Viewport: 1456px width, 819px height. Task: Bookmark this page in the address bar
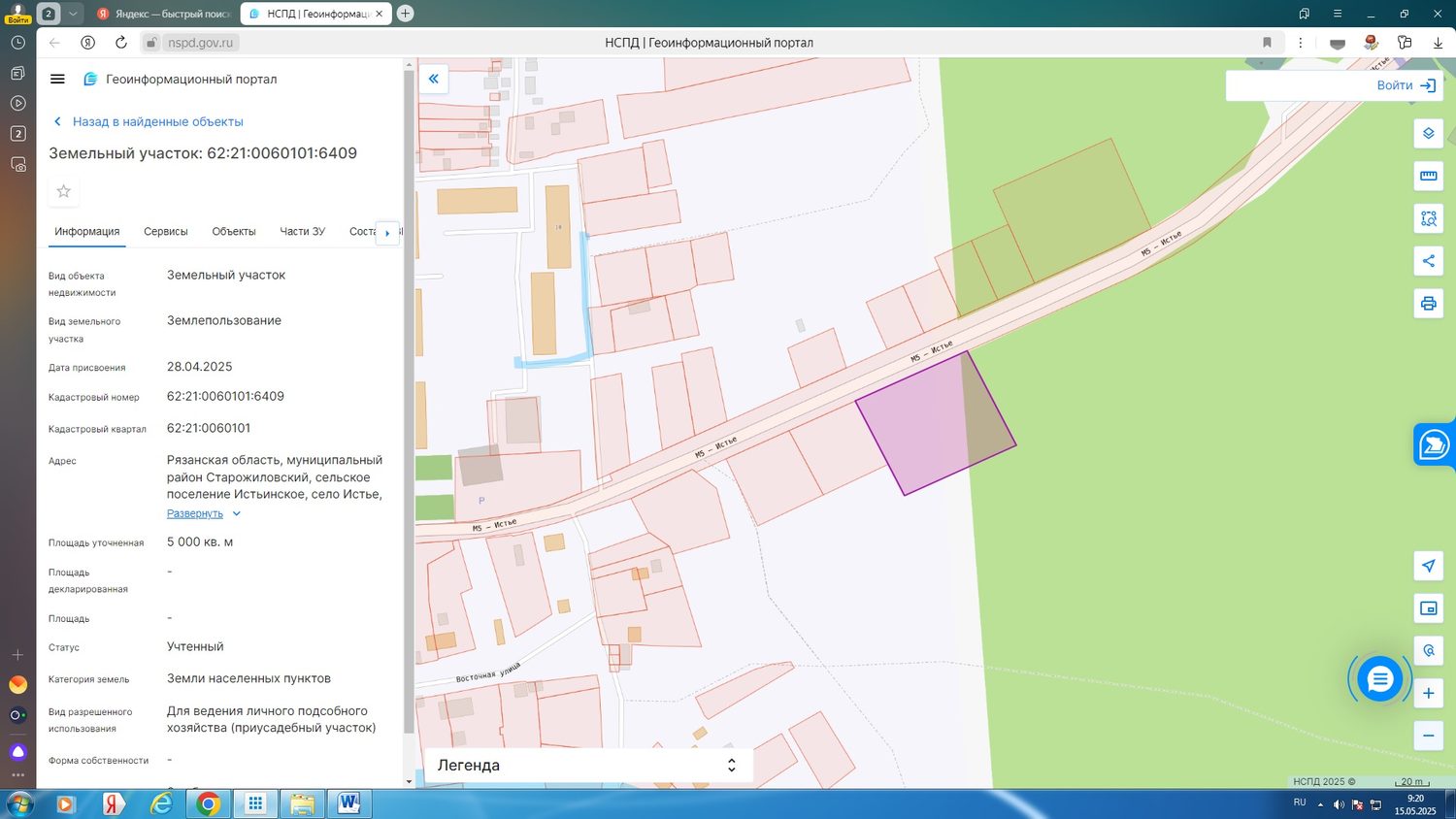(1267, 43)
